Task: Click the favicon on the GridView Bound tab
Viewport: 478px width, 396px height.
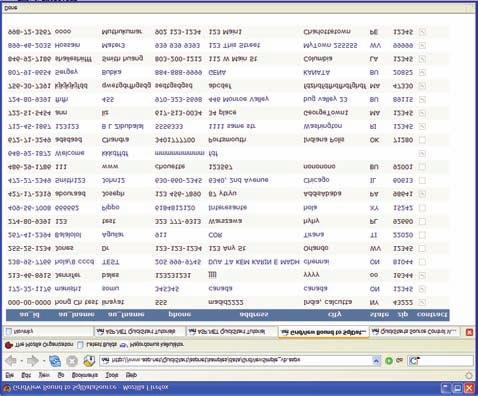Action: click(284, 332)
